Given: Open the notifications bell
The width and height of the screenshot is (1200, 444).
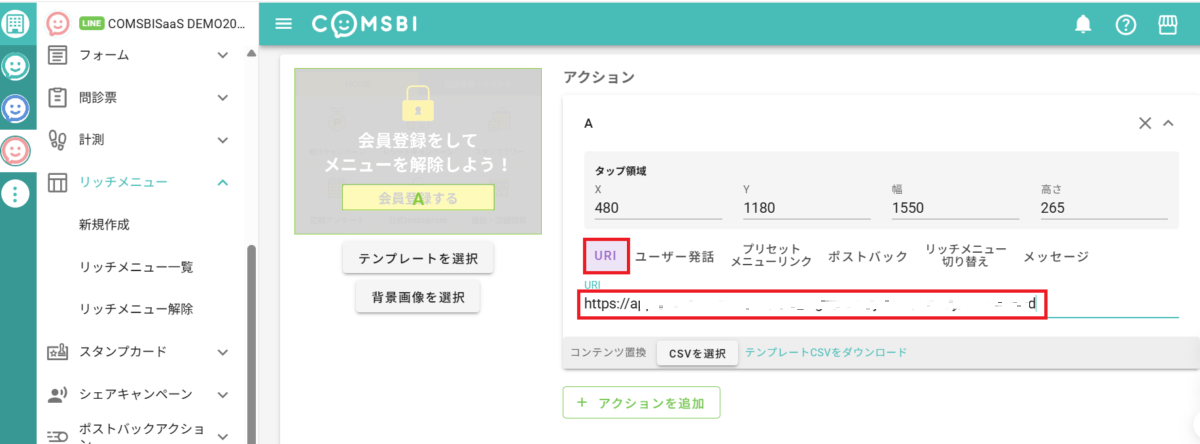Looking at the screenshot, I should [x=1083, y=25].
